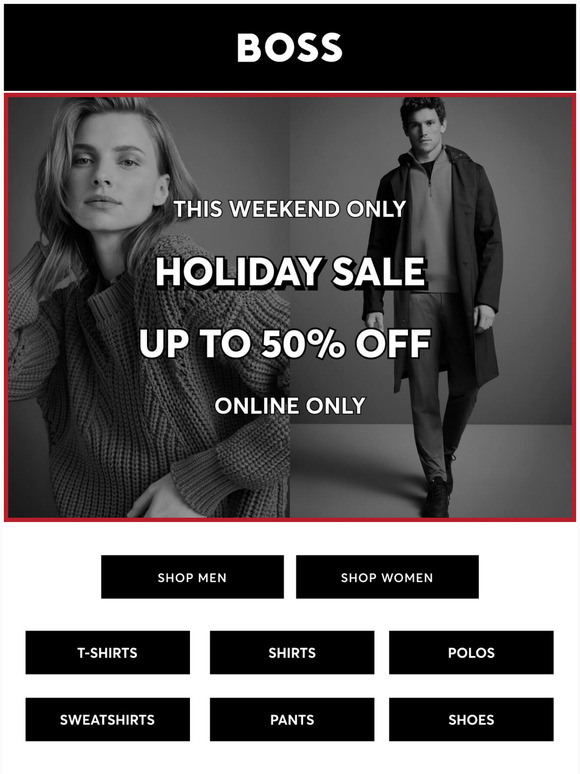The height and width of the screenshot is (774, 580).
Task: Choose the Polos category button
Action: 471,653
